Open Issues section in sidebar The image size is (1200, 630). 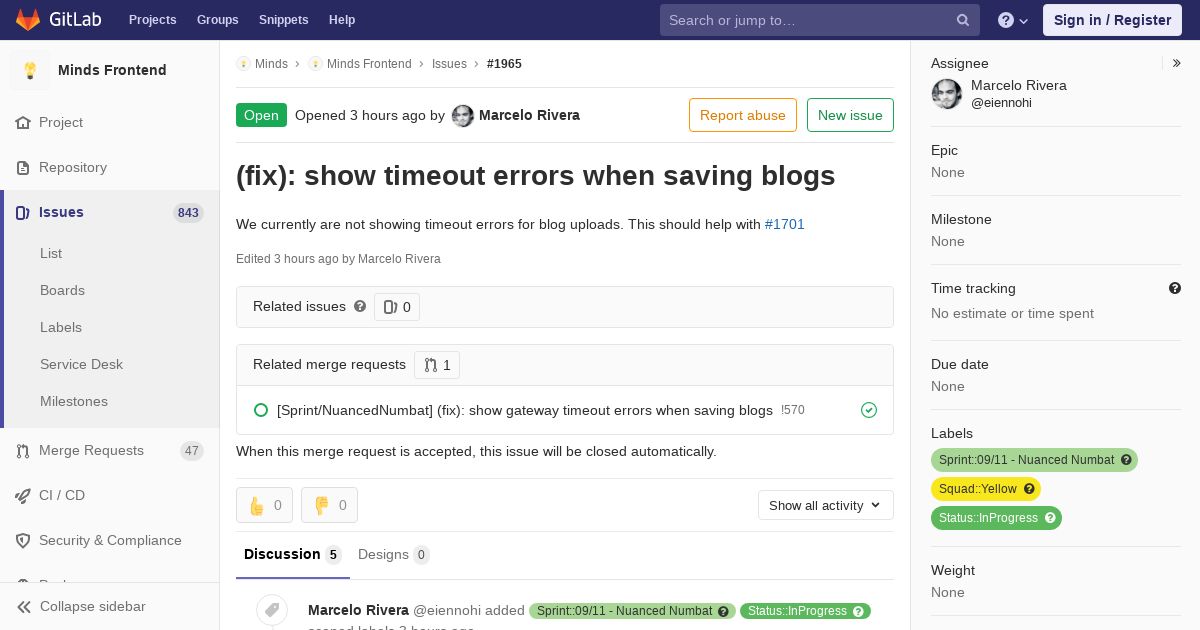[x=110, y=212]
